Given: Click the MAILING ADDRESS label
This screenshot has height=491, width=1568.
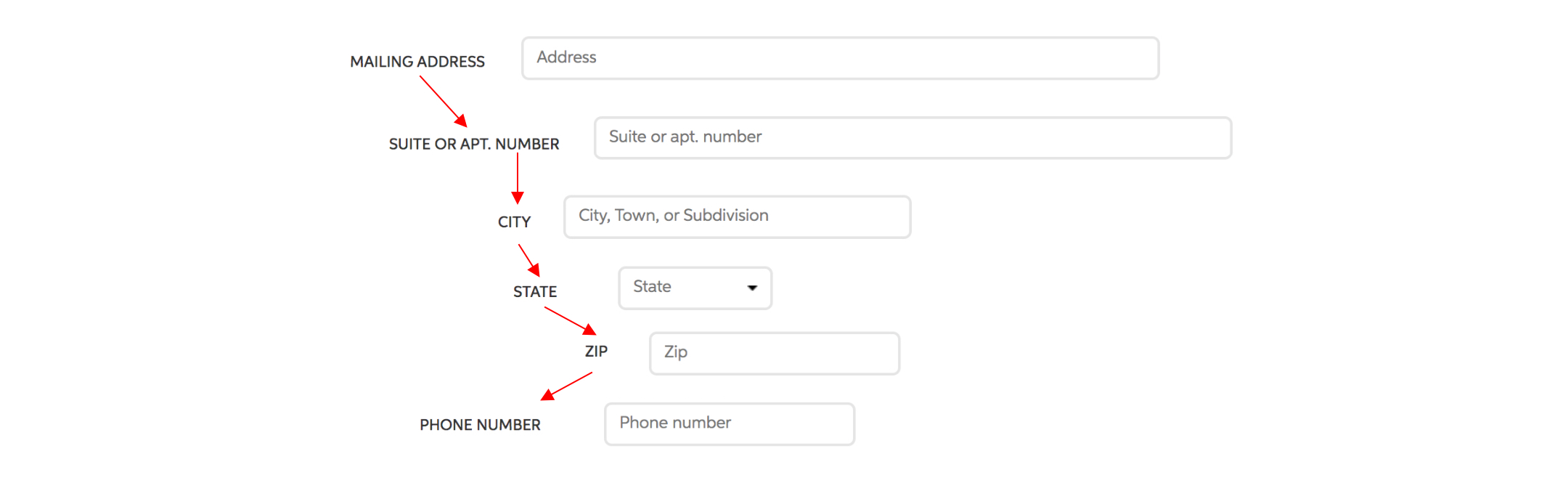Looking at the screenshot, I should click(417, 62).
